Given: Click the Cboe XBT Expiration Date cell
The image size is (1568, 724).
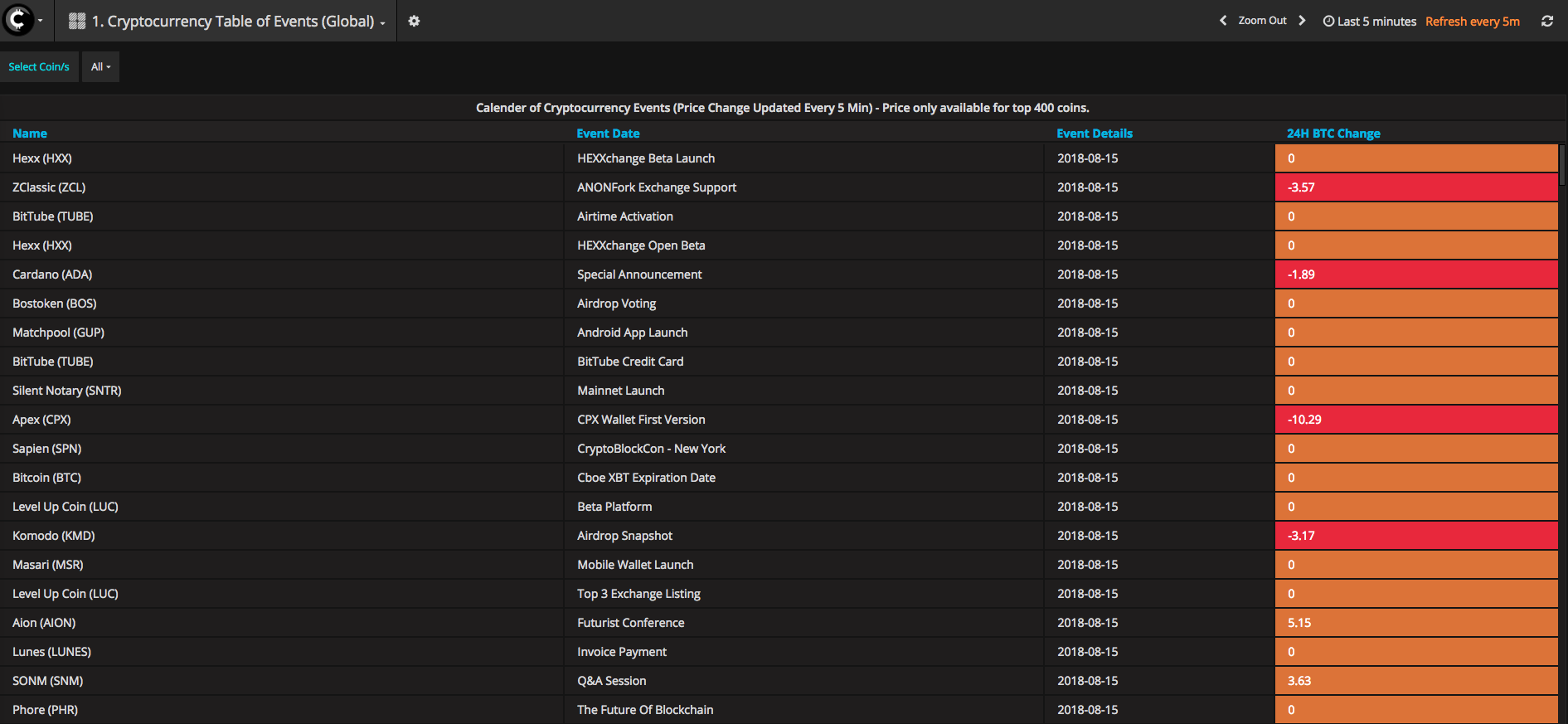Looking at the screenshot, I should pos(804,478).
